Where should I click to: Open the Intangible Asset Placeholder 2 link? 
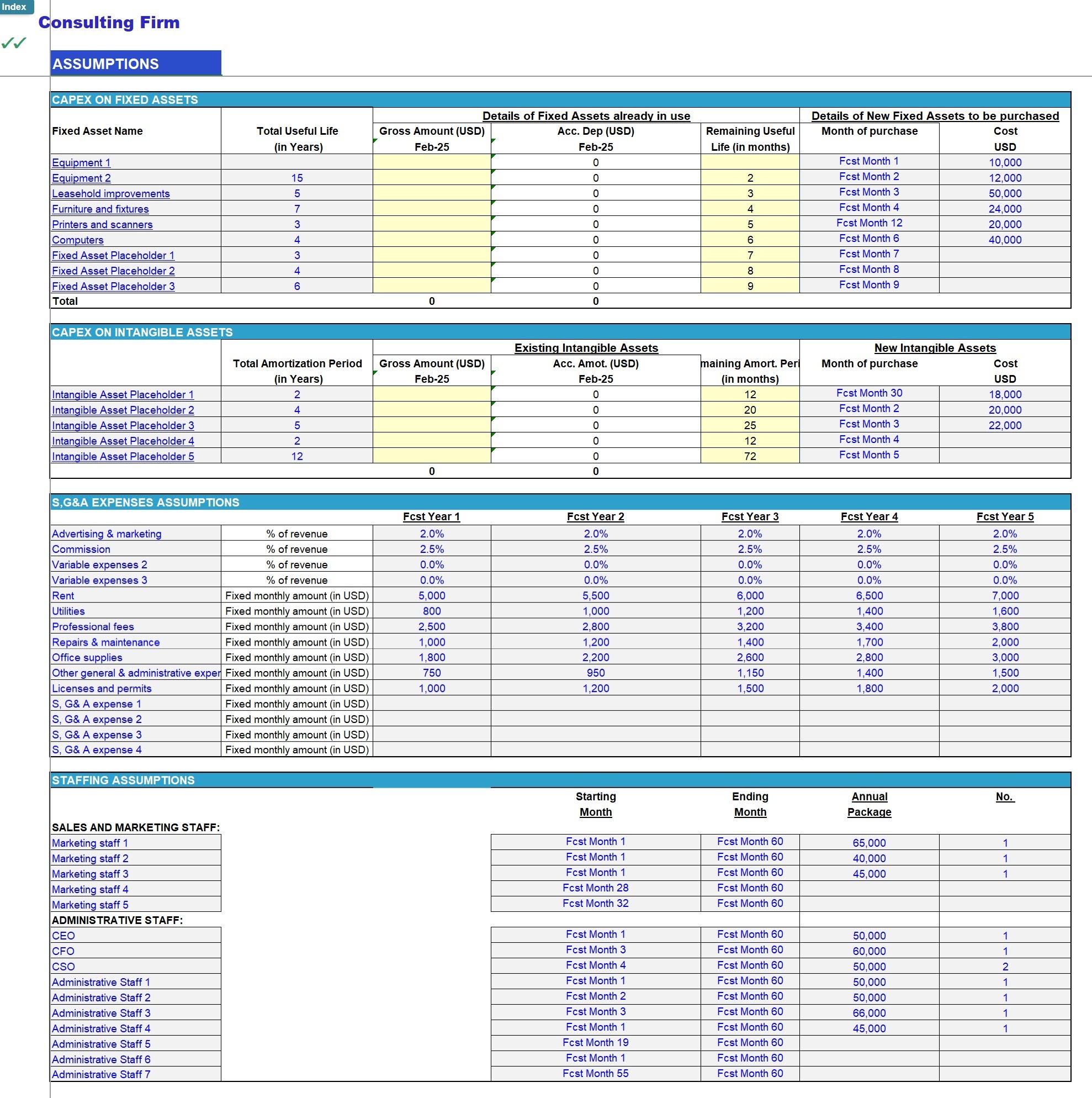tap(123, 410)
